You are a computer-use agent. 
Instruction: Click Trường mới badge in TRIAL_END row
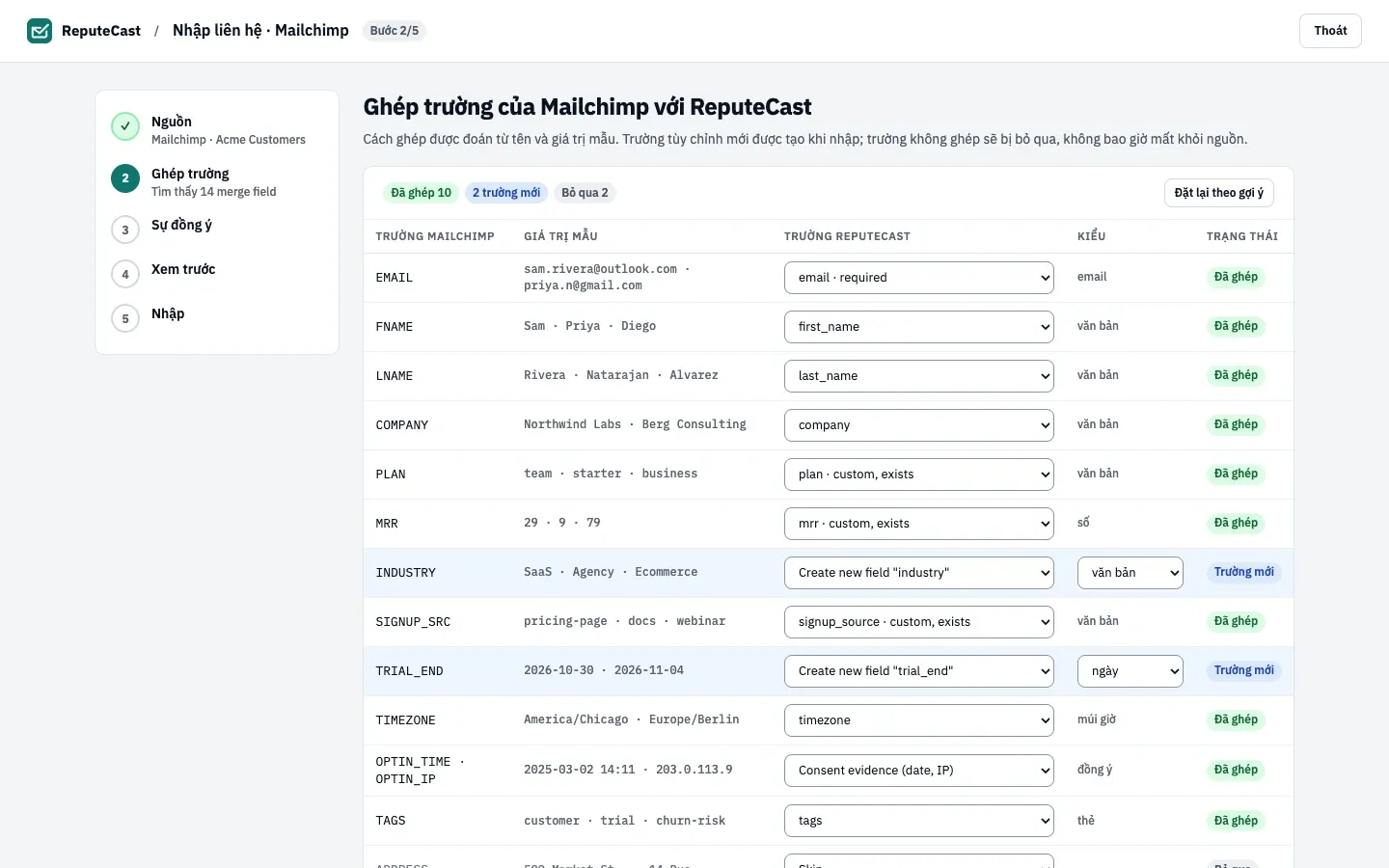click(1244, 670)
